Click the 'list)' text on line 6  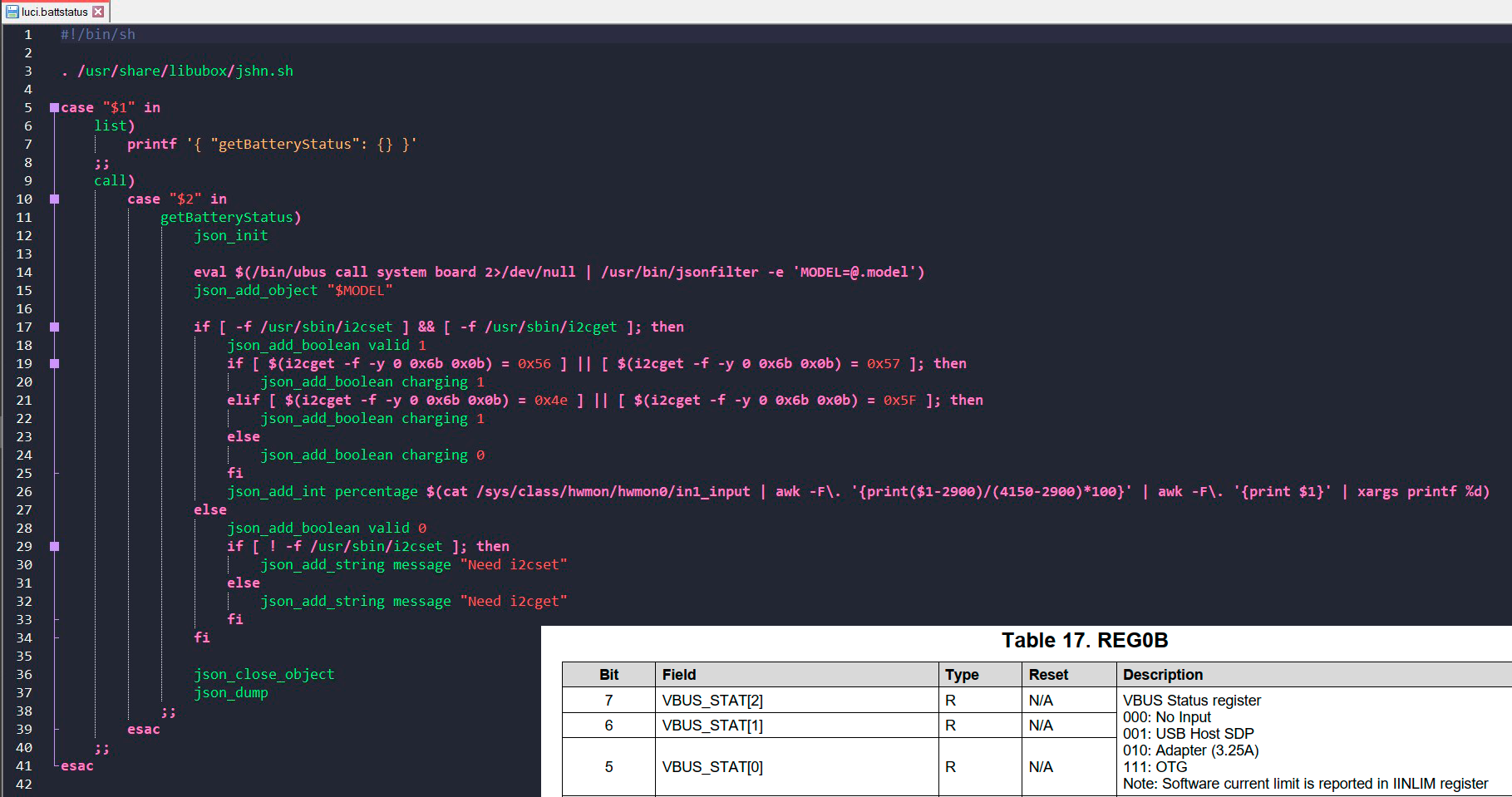[115, 125]
